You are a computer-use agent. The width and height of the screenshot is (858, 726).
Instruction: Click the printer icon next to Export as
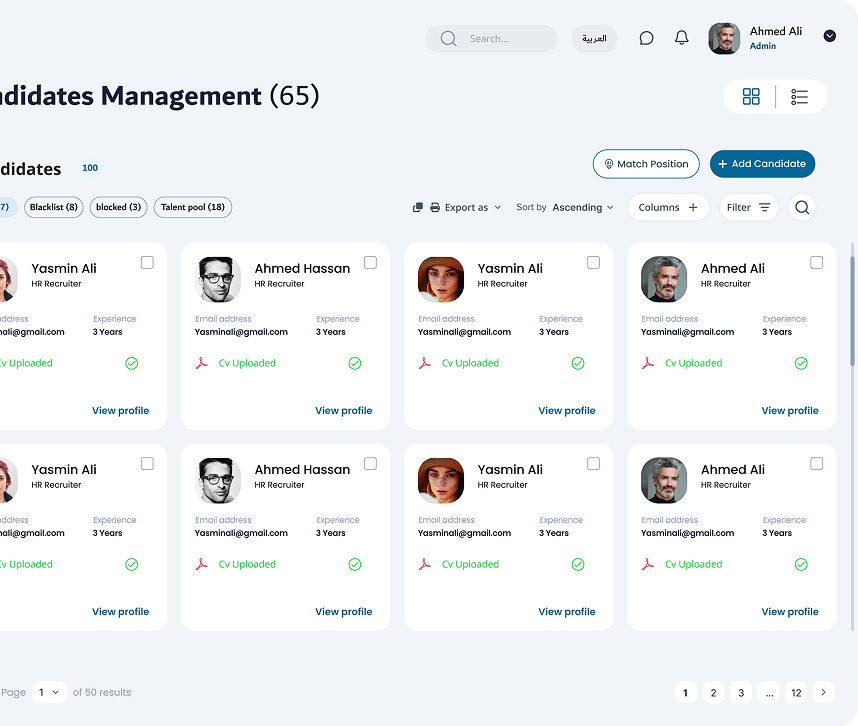click(435, 207)
